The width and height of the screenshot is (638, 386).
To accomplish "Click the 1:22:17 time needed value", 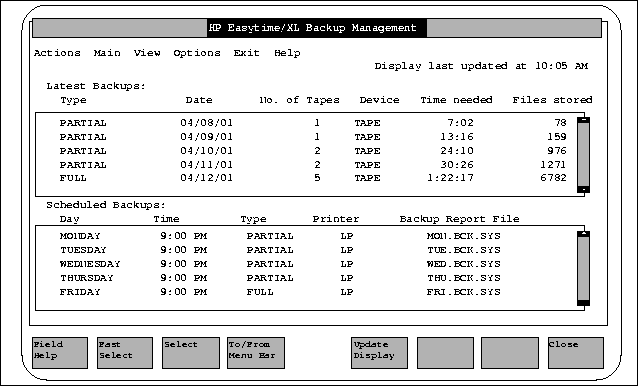I will pos(450,178).
